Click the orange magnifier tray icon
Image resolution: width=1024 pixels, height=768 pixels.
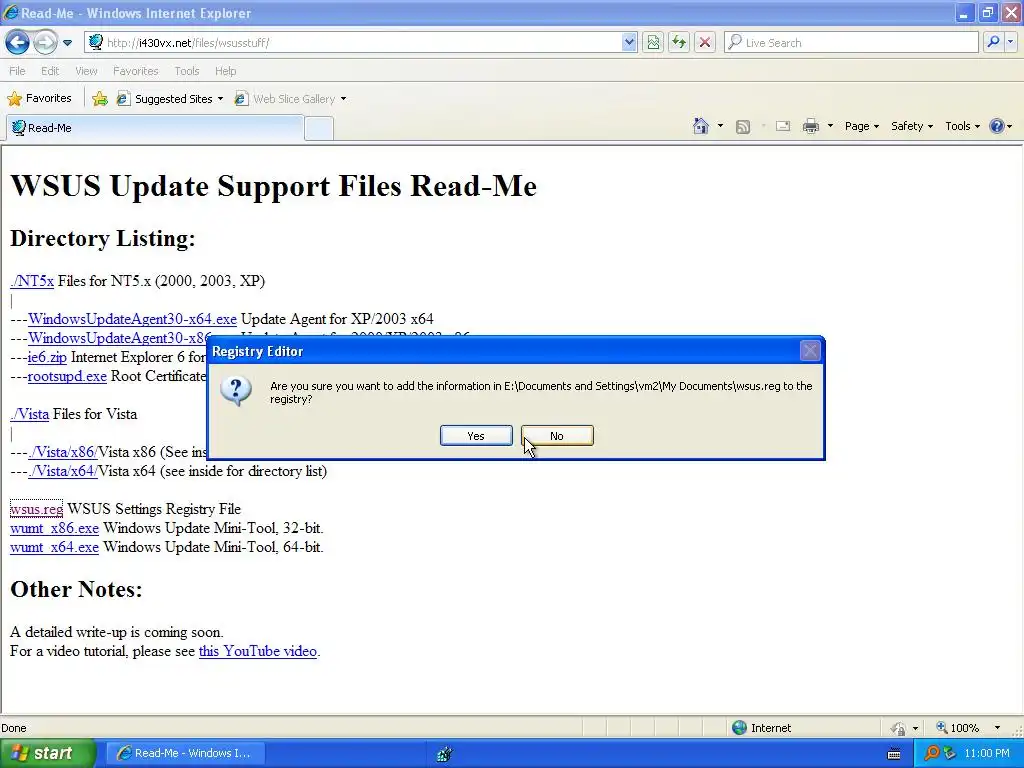tap(932, 753)
